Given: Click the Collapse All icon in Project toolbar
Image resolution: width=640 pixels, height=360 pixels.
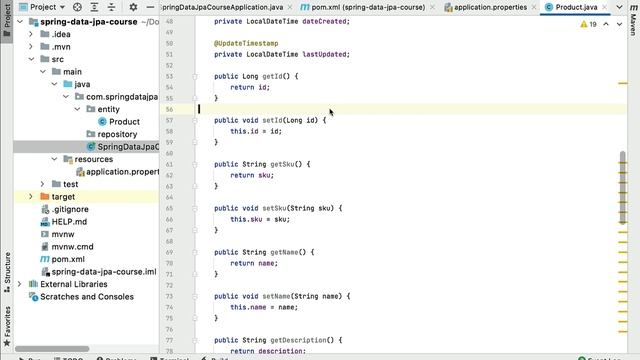Looking at the screenshot, I should (111, 7).
